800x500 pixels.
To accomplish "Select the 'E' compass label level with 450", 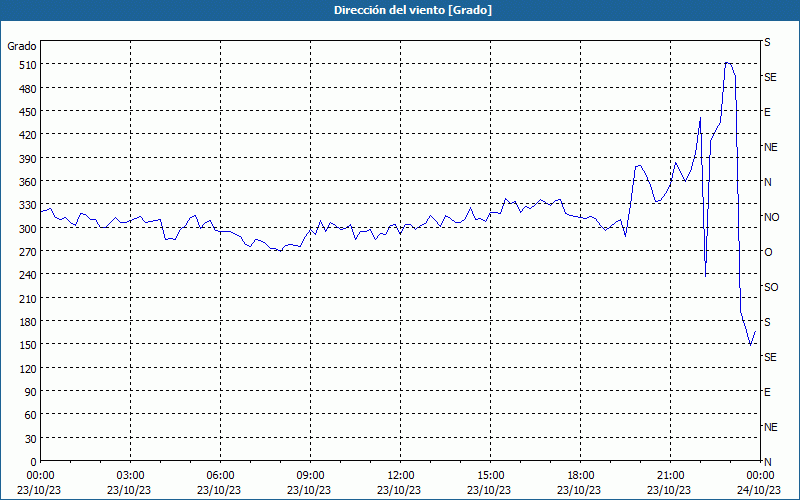I will tap(767, 112).
